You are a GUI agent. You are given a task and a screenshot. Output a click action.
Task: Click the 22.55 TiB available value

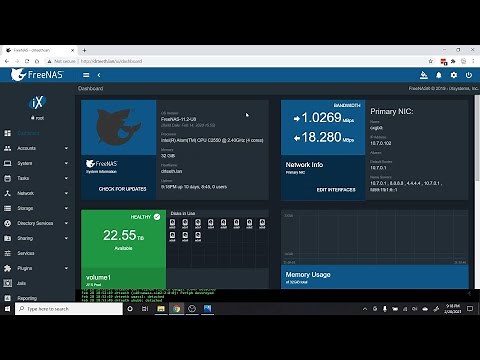click(123, 235)
